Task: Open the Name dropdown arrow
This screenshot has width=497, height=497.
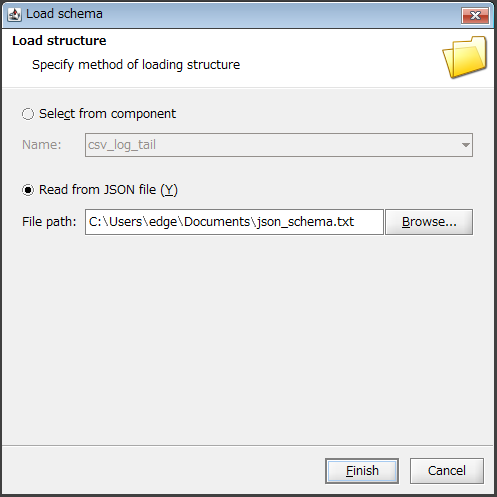Action: point(466,145)
